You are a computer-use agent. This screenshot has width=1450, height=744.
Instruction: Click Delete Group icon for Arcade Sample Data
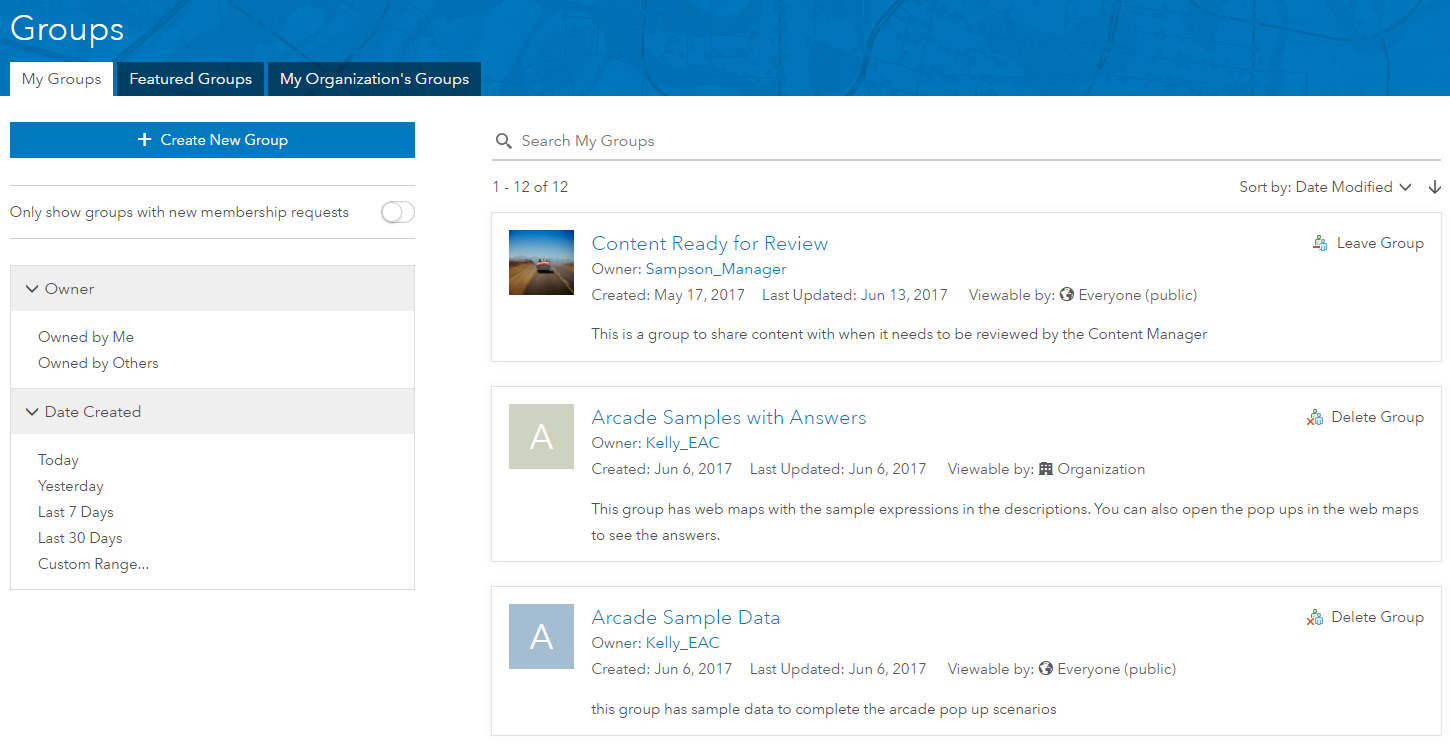1315,618
